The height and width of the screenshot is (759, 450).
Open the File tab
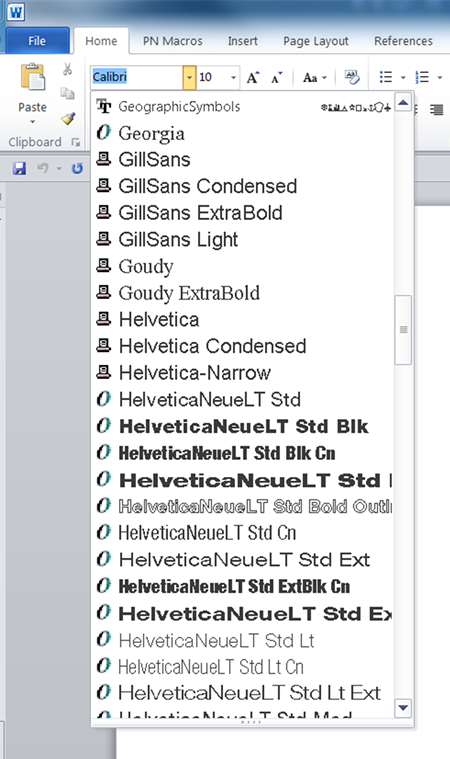point(37,41)
